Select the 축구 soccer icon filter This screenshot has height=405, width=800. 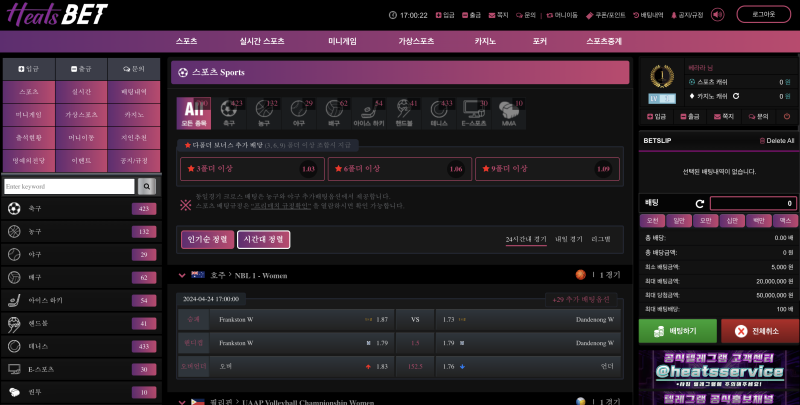point(229,111)
